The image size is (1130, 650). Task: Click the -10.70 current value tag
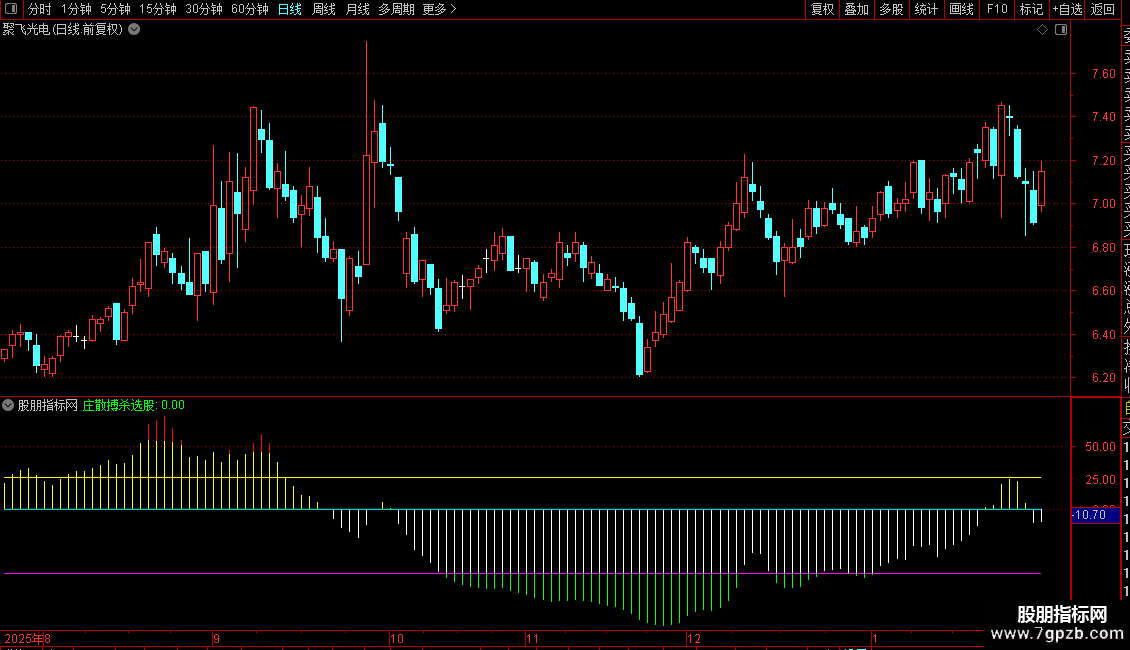(1095, 515)
